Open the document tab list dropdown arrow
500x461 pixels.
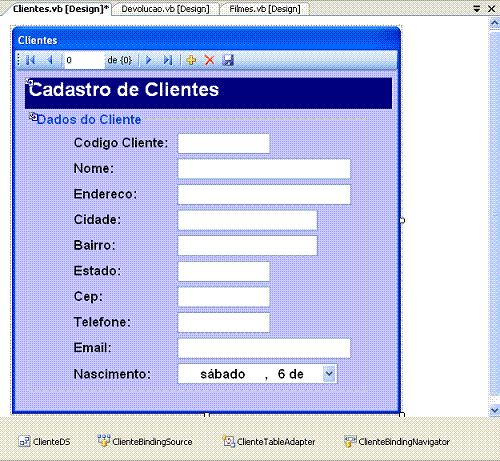[x=477, y=9]
